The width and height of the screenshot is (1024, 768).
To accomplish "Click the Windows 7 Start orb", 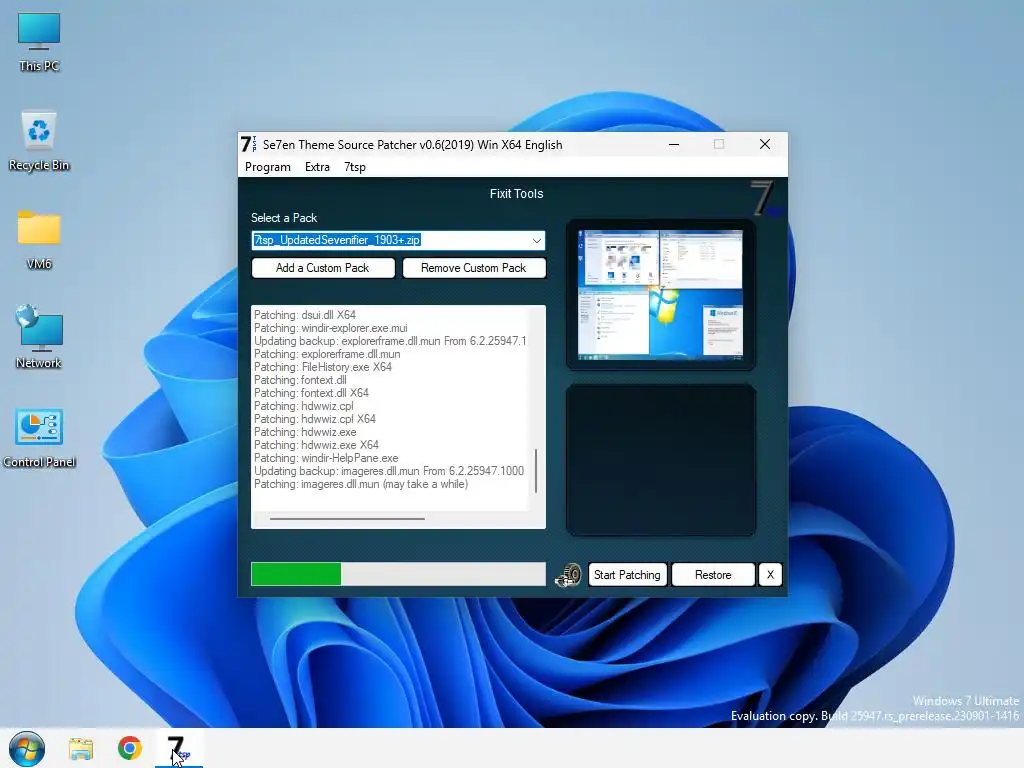I will point(27,748).
